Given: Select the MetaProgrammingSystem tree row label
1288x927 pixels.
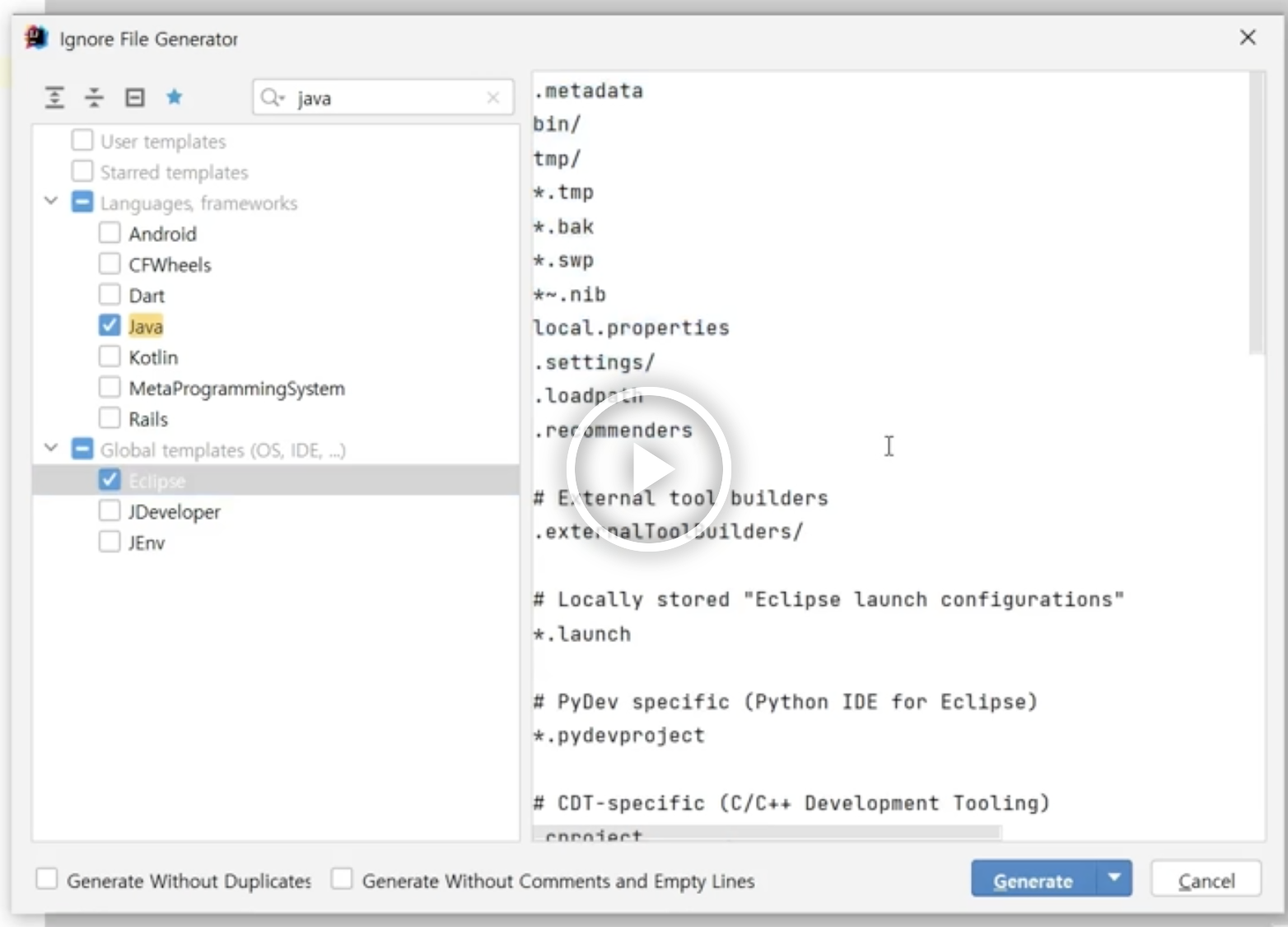Looking at the screenshot, I should point(237,389).
